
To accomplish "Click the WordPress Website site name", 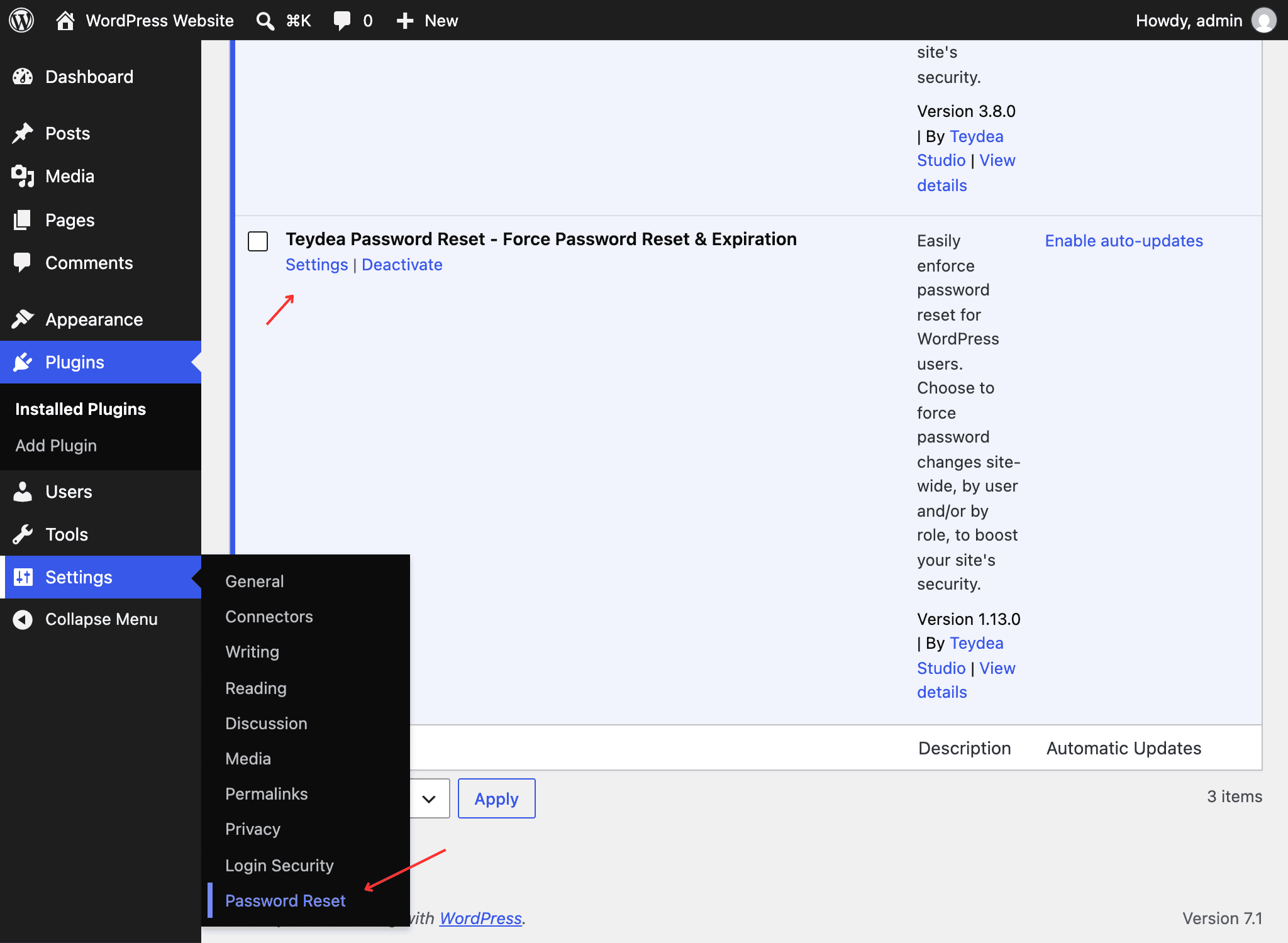I will [160, 21].
